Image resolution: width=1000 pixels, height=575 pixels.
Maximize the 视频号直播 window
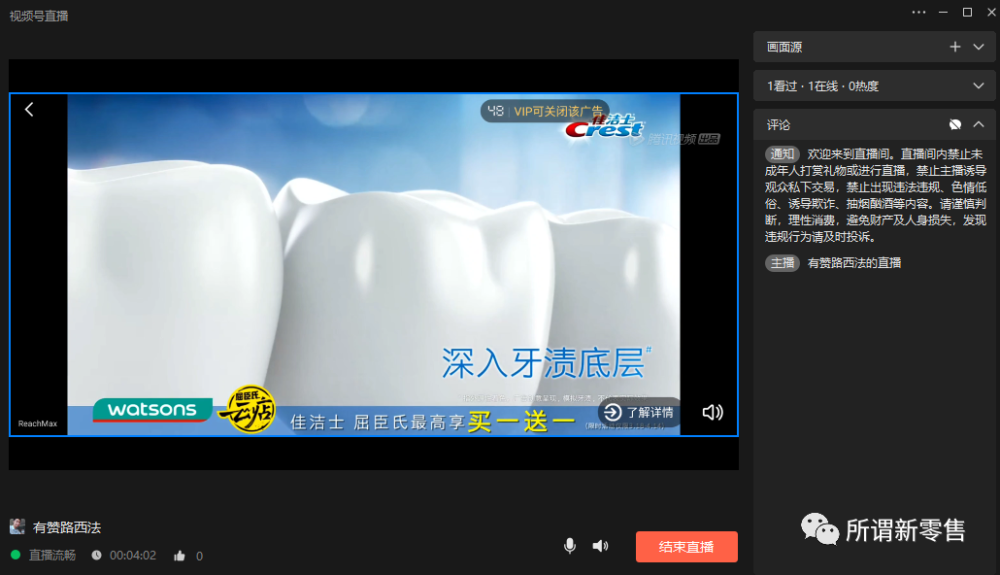click(x=967, y=12)
